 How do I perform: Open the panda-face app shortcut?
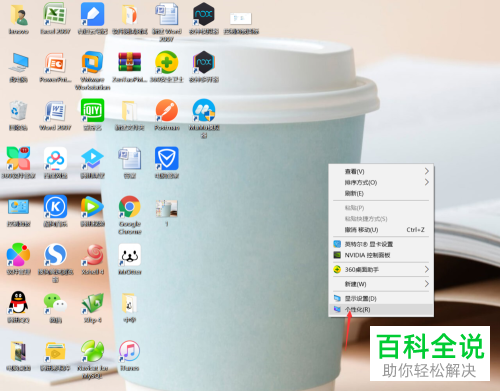(x=130, y=255)
